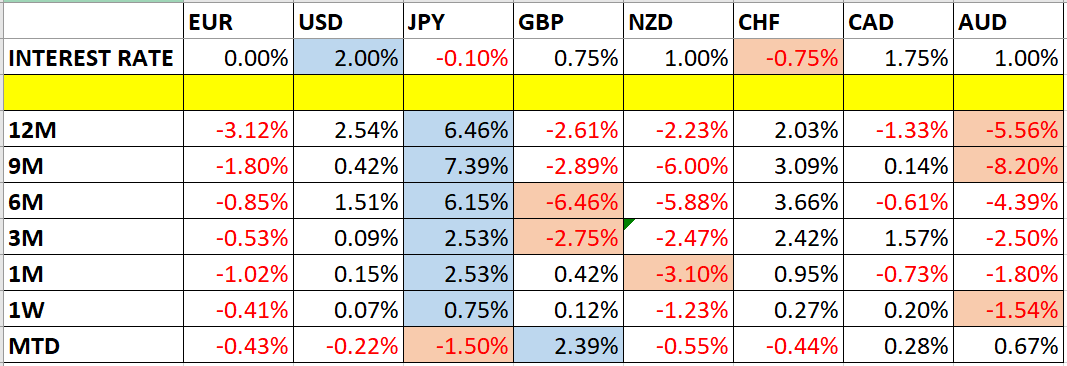Click the GBP MTD cell 2.39%
This screenshot has width=1067, height=366.
568,346
